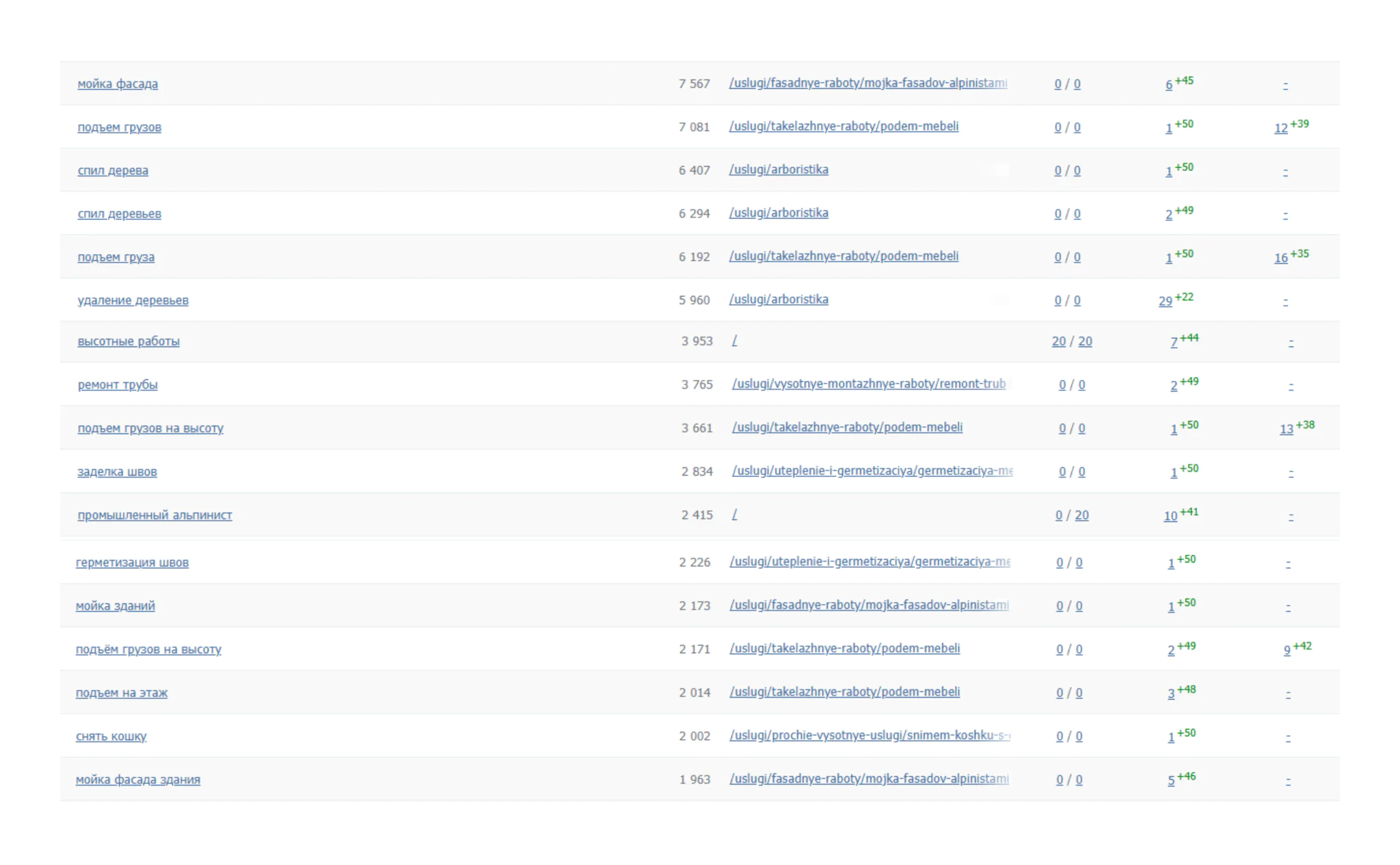The height and width of the screenshot is (865, 1400).
Task: Open keyword link 'удаление деревьев'
Action: click(133, 301)
